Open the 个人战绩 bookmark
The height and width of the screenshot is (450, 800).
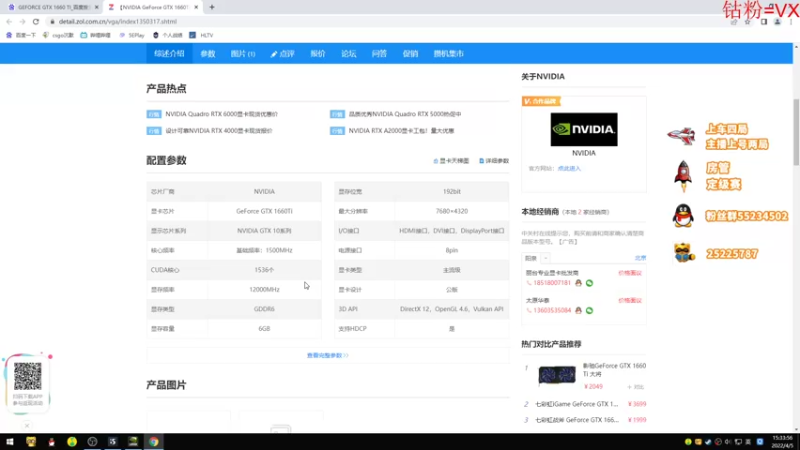167,35
